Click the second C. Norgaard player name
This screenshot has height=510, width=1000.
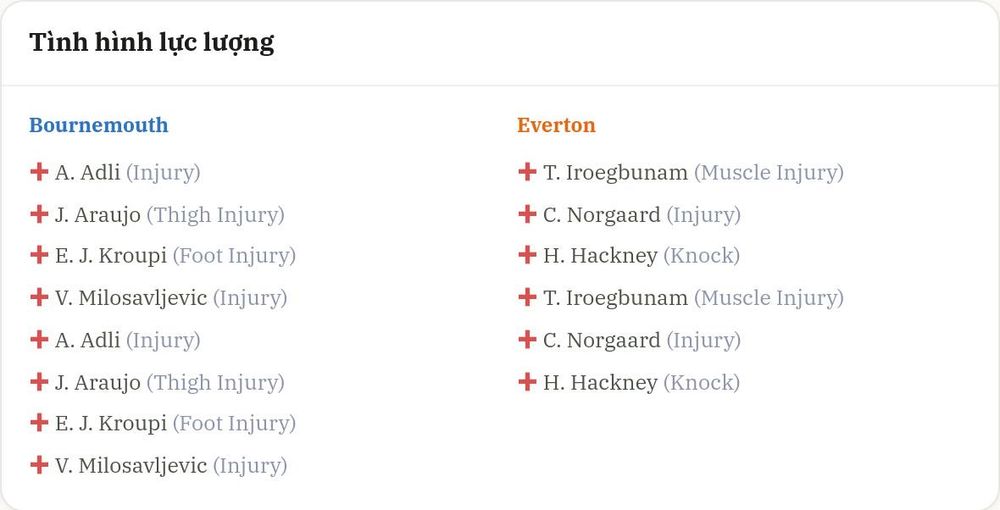(x=601, y=340)
